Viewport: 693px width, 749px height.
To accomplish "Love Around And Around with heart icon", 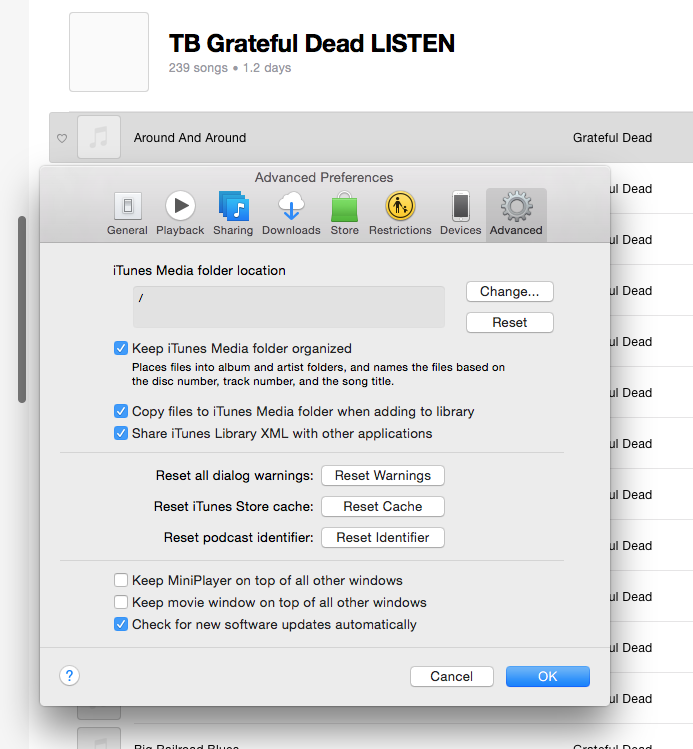I will [x=62, y=138].
